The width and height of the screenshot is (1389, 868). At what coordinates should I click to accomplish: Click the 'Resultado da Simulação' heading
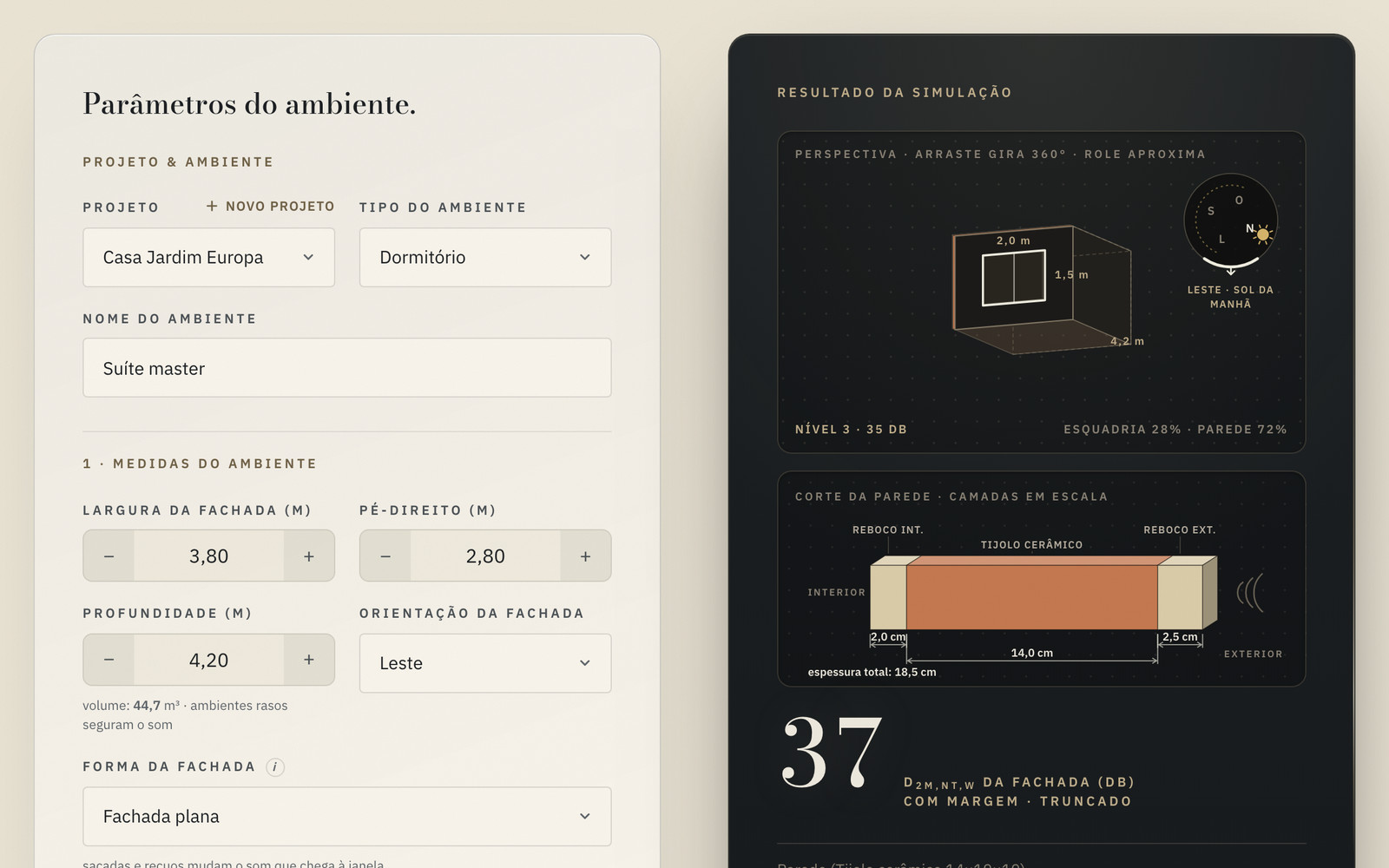895,93
